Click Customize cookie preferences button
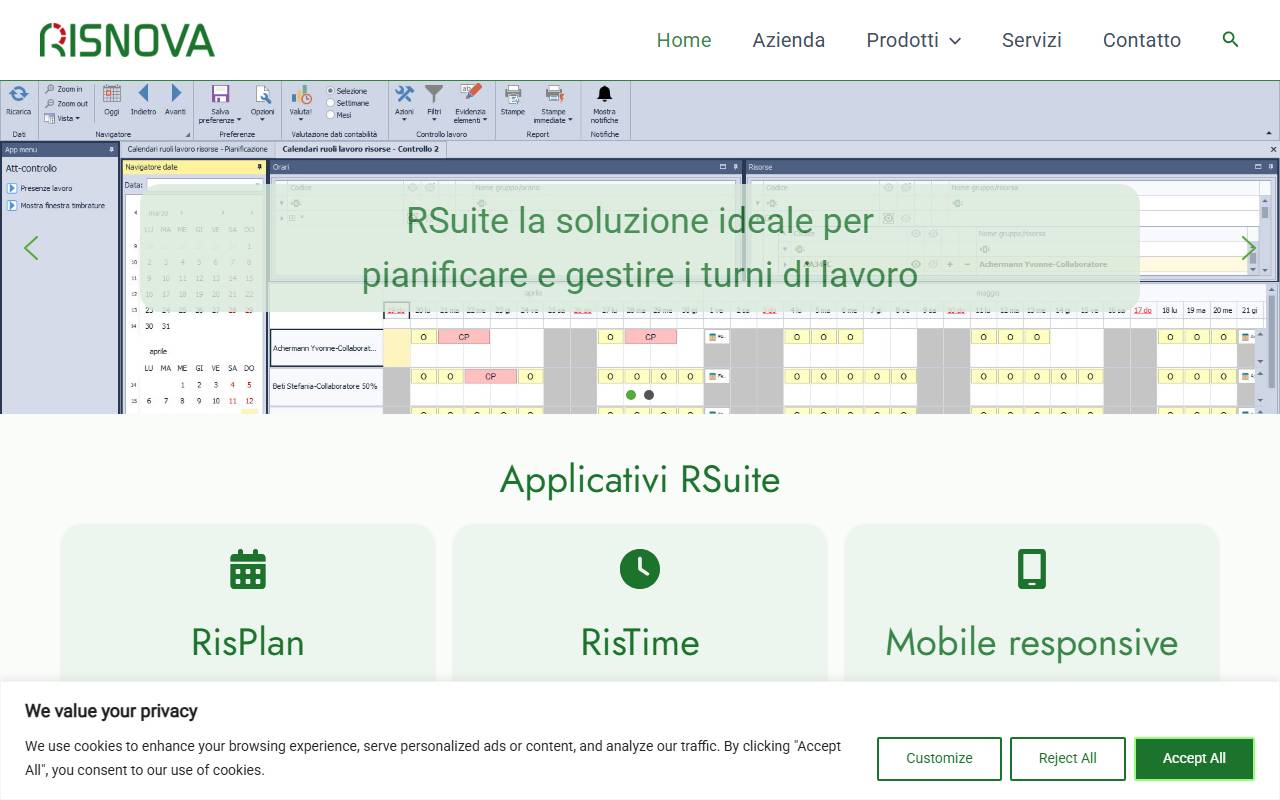 939,759
